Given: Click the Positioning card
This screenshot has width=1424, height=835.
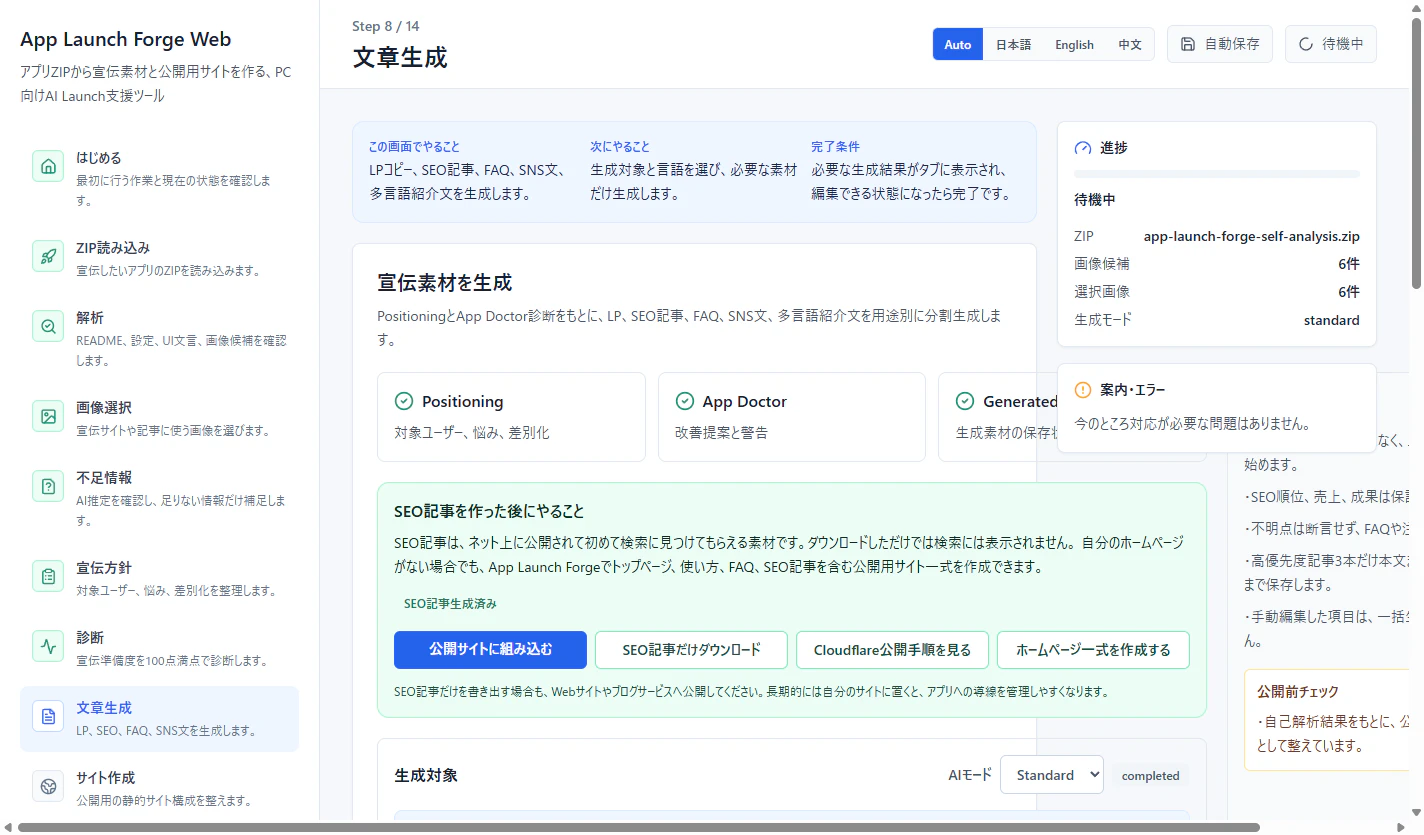Looking at the screenshot, I should (x=511, y=417).
